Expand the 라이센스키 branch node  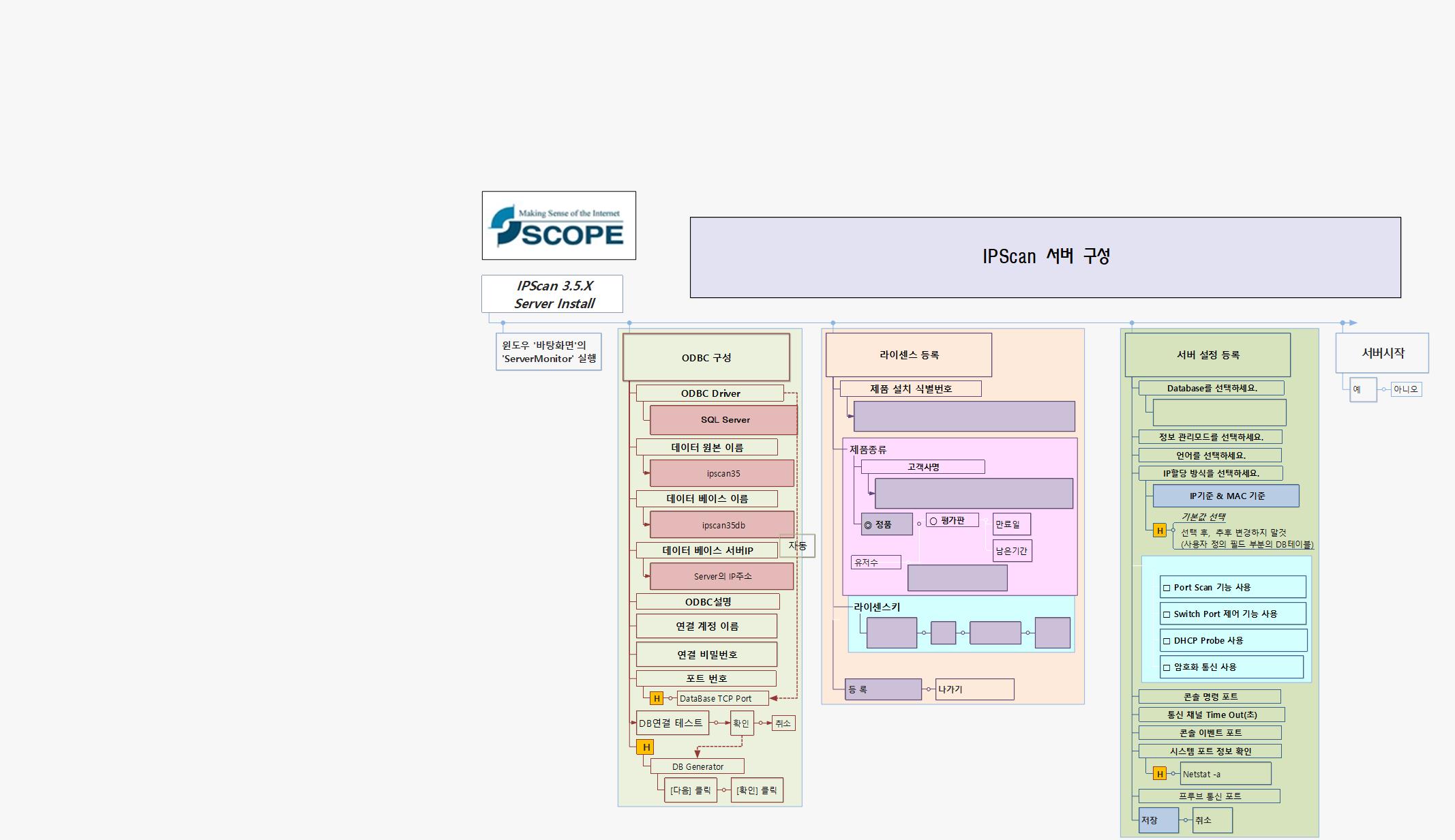pos(877,606)
